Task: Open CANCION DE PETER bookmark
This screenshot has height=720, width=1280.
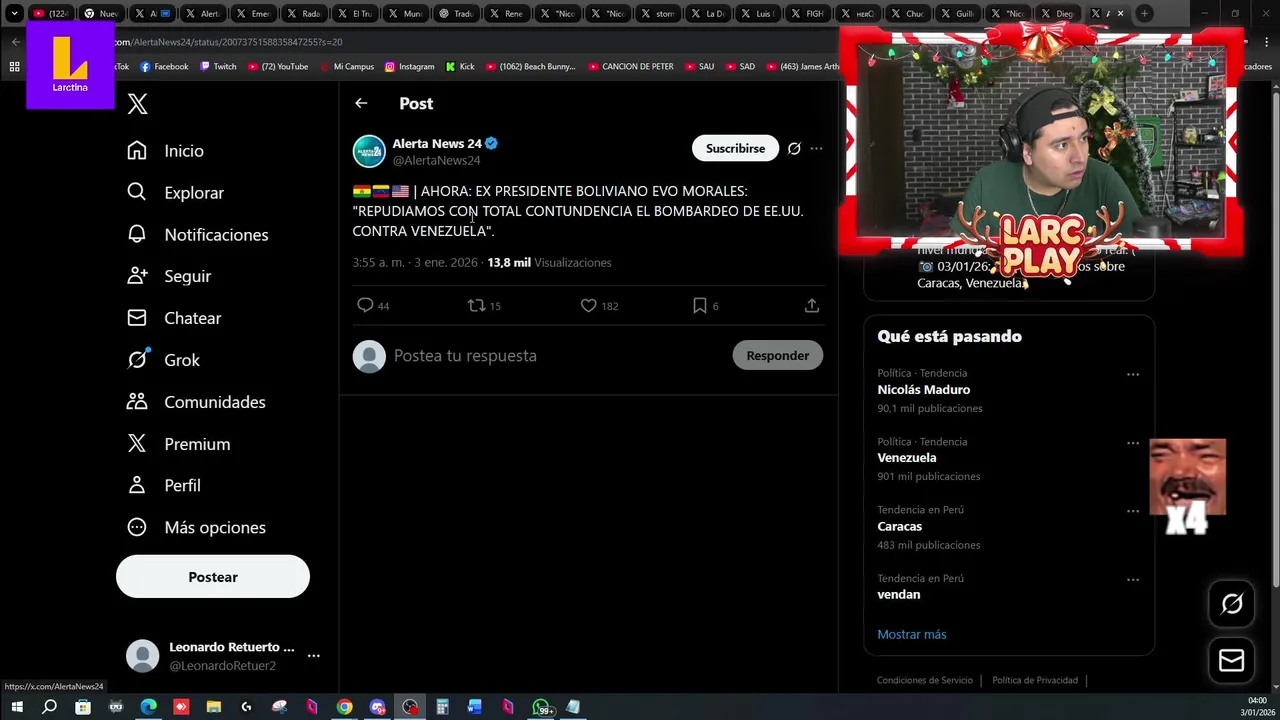Action: point(630,66)
